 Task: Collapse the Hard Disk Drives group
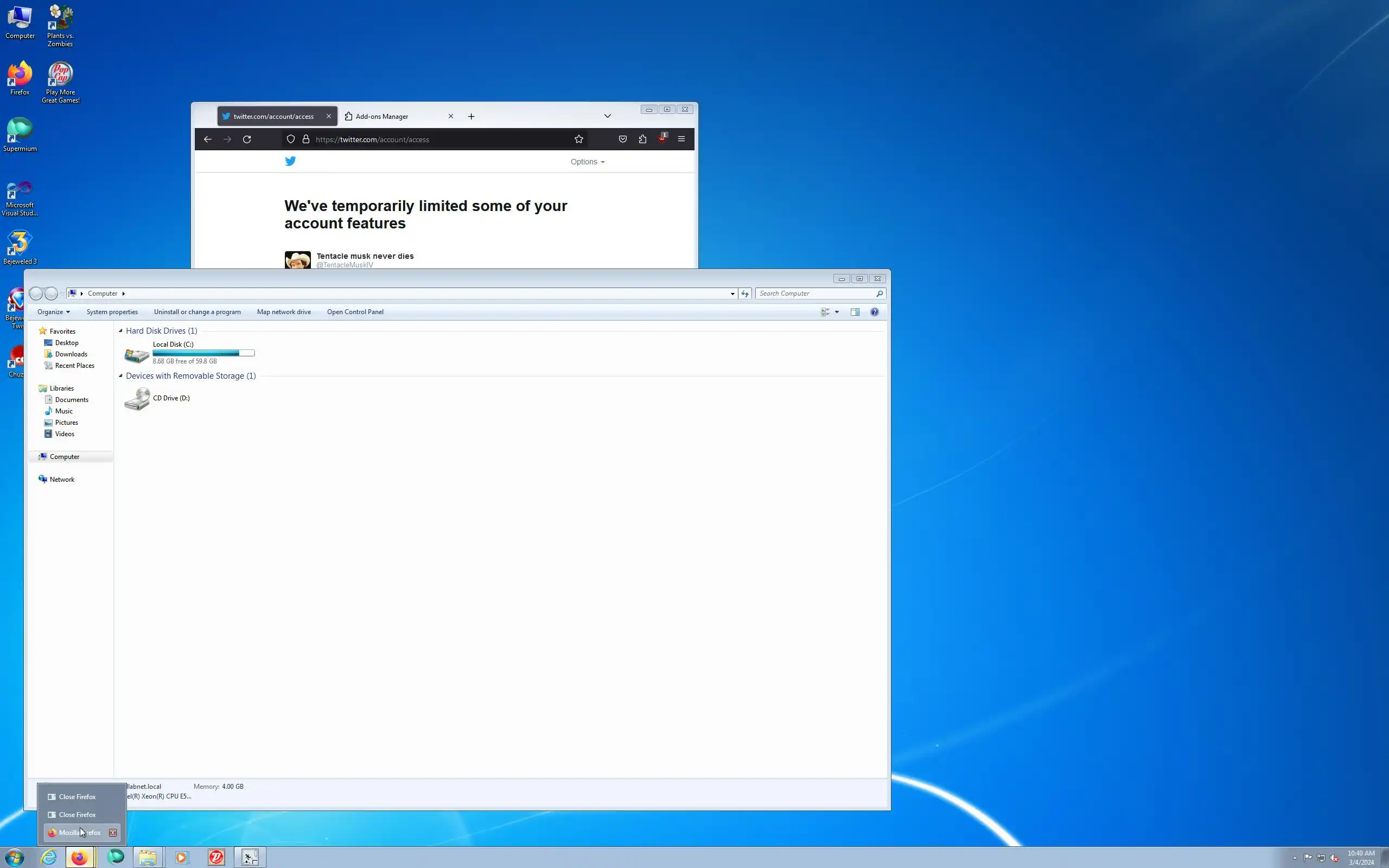point(120,331)
